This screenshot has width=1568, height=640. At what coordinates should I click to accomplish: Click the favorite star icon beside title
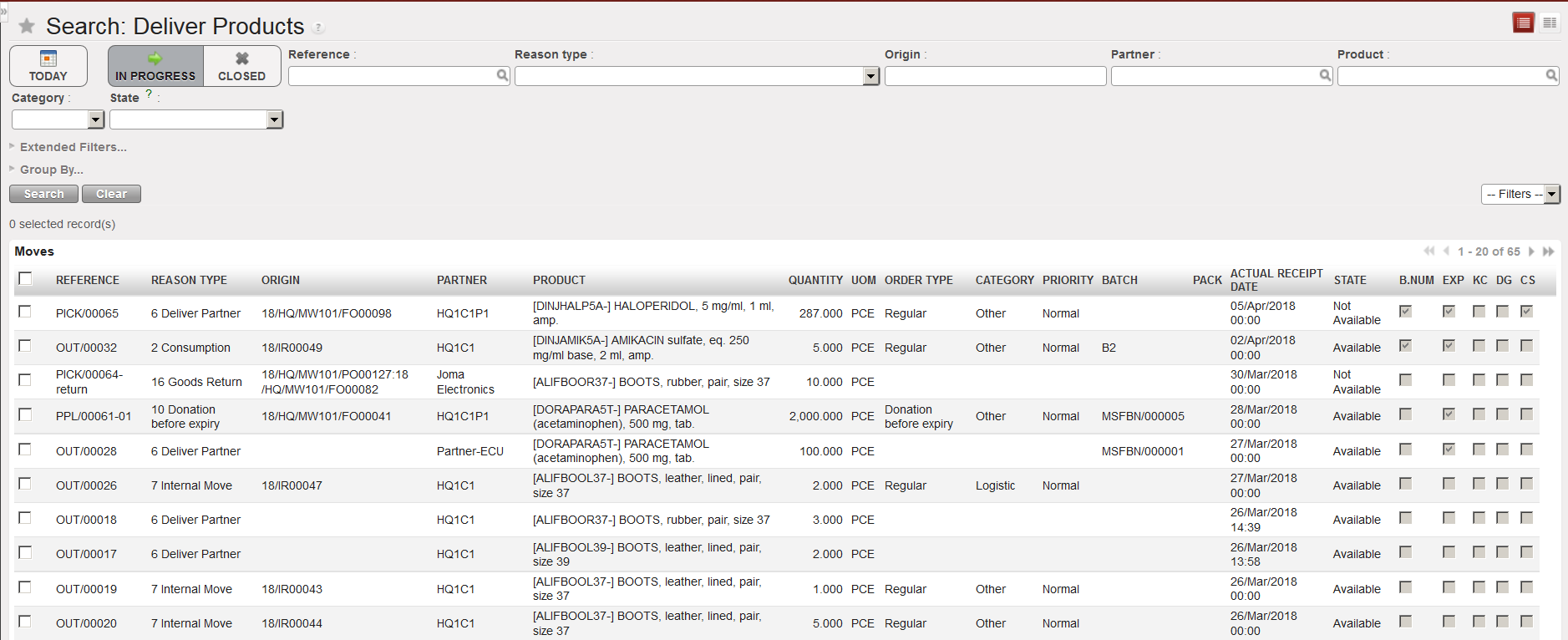point(27,27)
